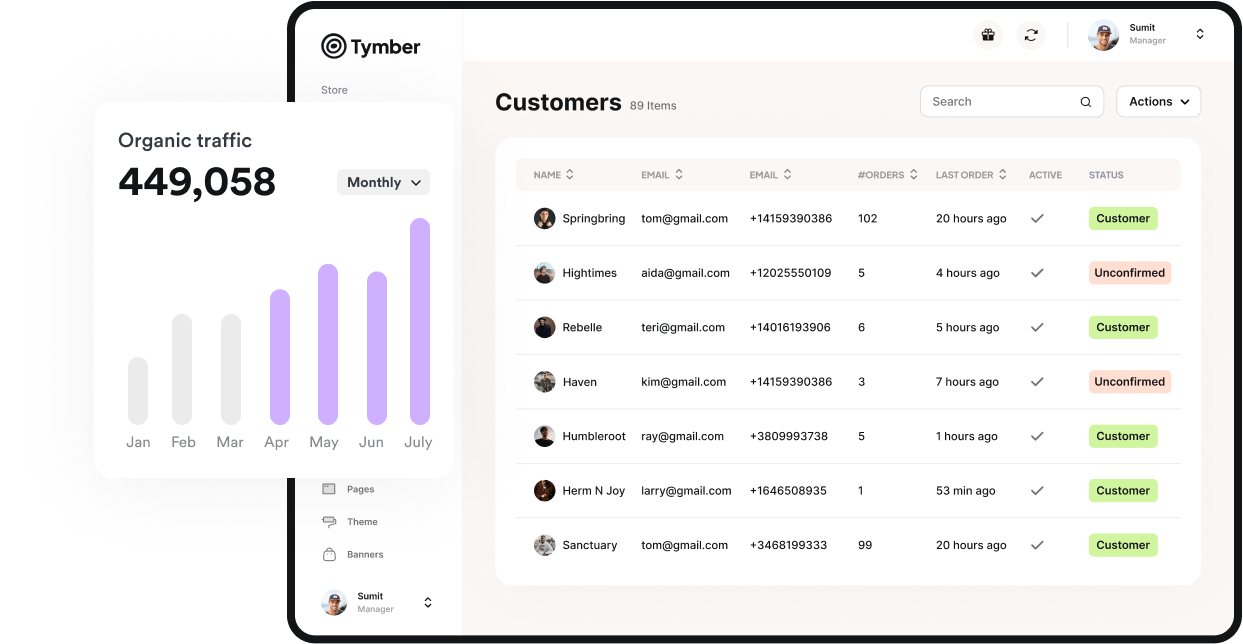Click the sync/refresh icon in the top bar
1243x644 pixels.
(1031, 35)
